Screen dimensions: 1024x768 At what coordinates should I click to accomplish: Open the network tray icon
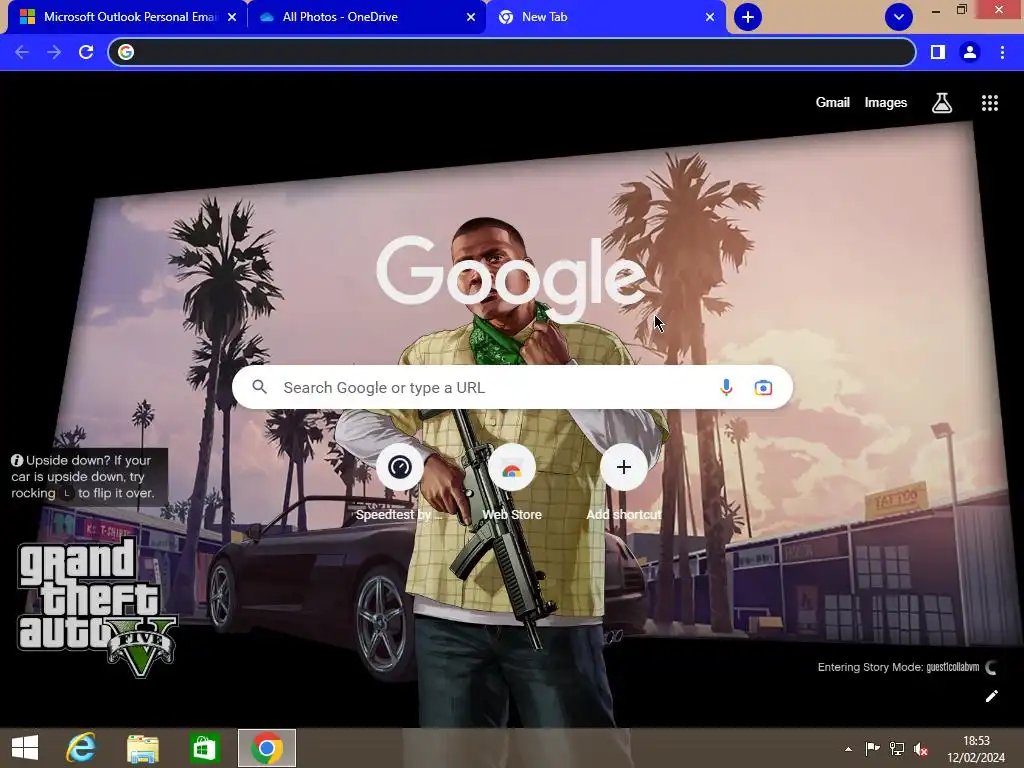coord(897,749)
